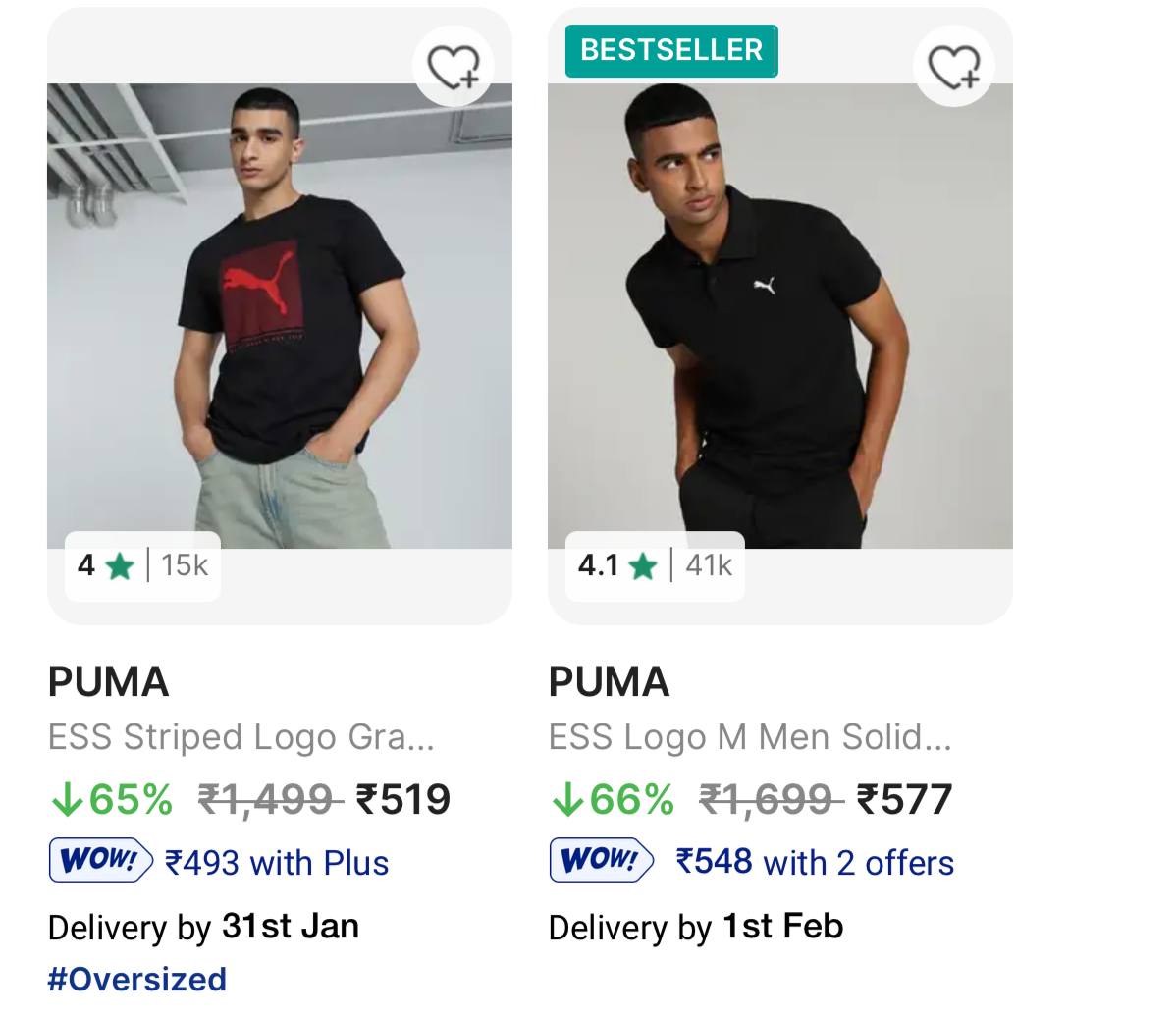Open the red Puma logo t-shirt image
1176x1017 pixels.
tap(280, 314)
